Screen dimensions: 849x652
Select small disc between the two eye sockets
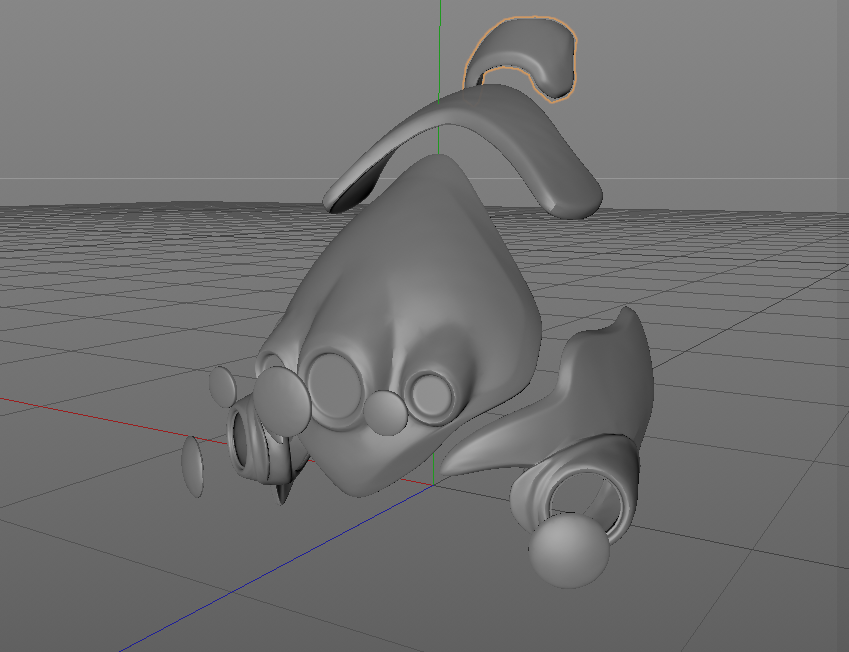(x=388, y=413)
